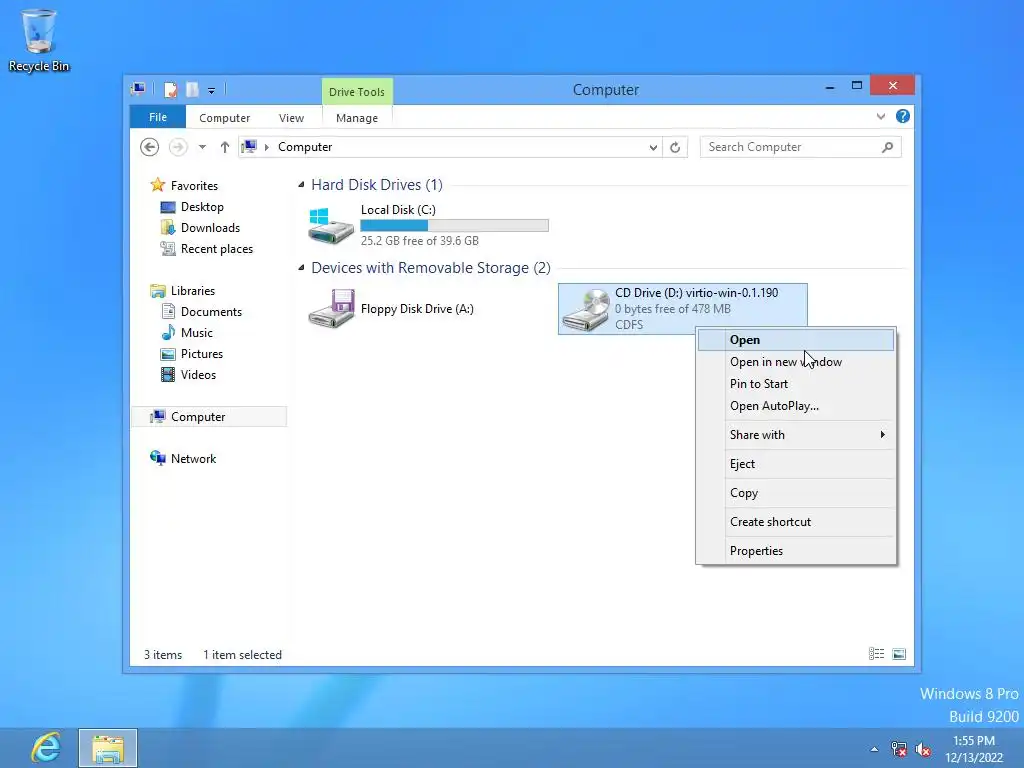Show hidden tray icons arrow
1024x768 pixels.
point(874,749)
